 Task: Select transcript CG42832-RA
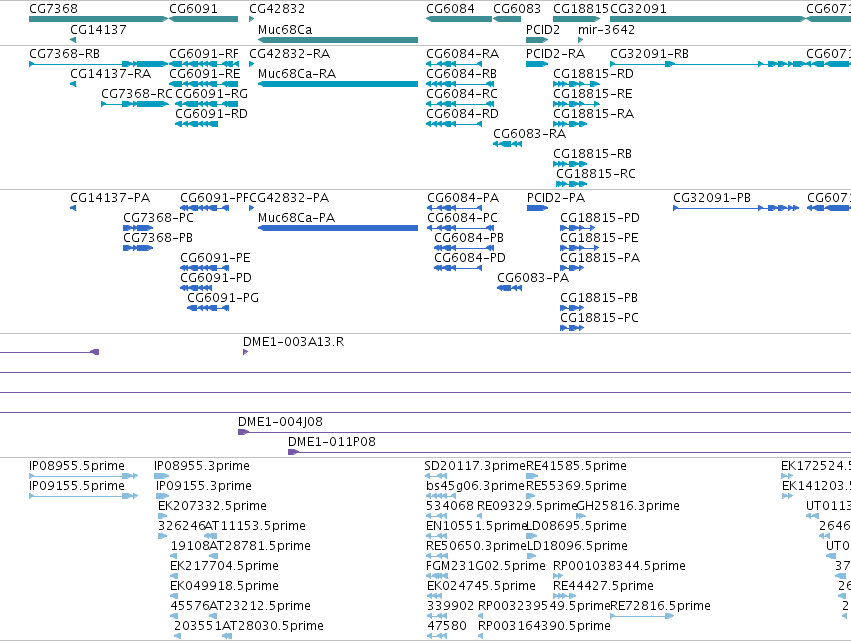289,54
